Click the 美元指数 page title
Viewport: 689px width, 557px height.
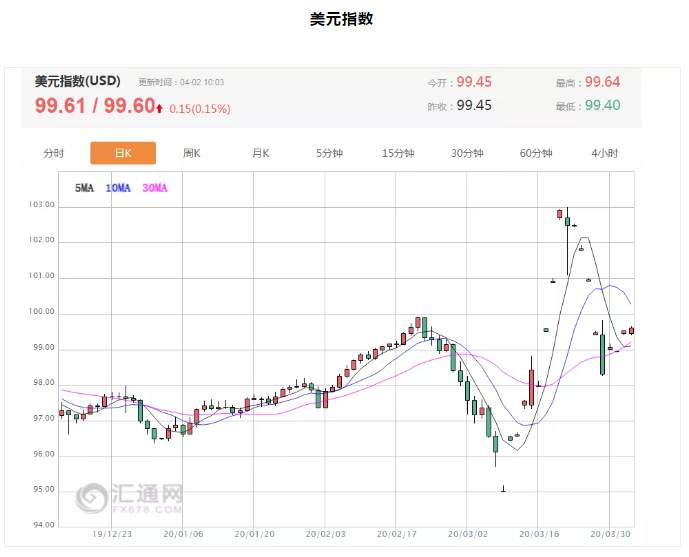pos(341,19)
